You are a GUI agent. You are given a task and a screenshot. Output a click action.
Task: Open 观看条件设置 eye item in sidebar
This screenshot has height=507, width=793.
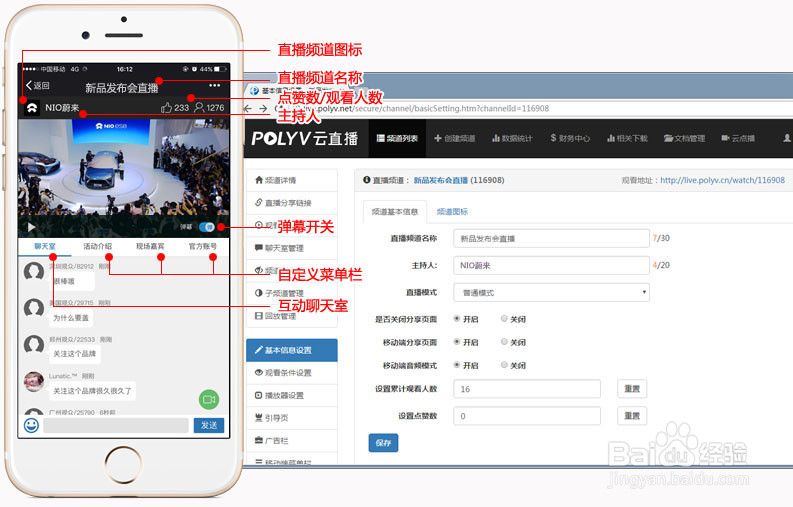(x=292, y=373)
